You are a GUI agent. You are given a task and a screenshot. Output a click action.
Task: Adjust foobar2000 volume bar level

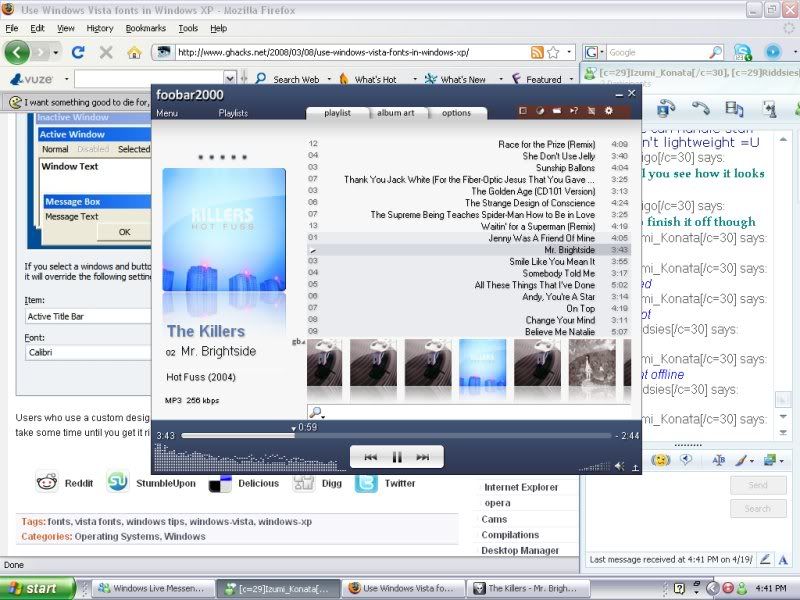click(594, 466)
